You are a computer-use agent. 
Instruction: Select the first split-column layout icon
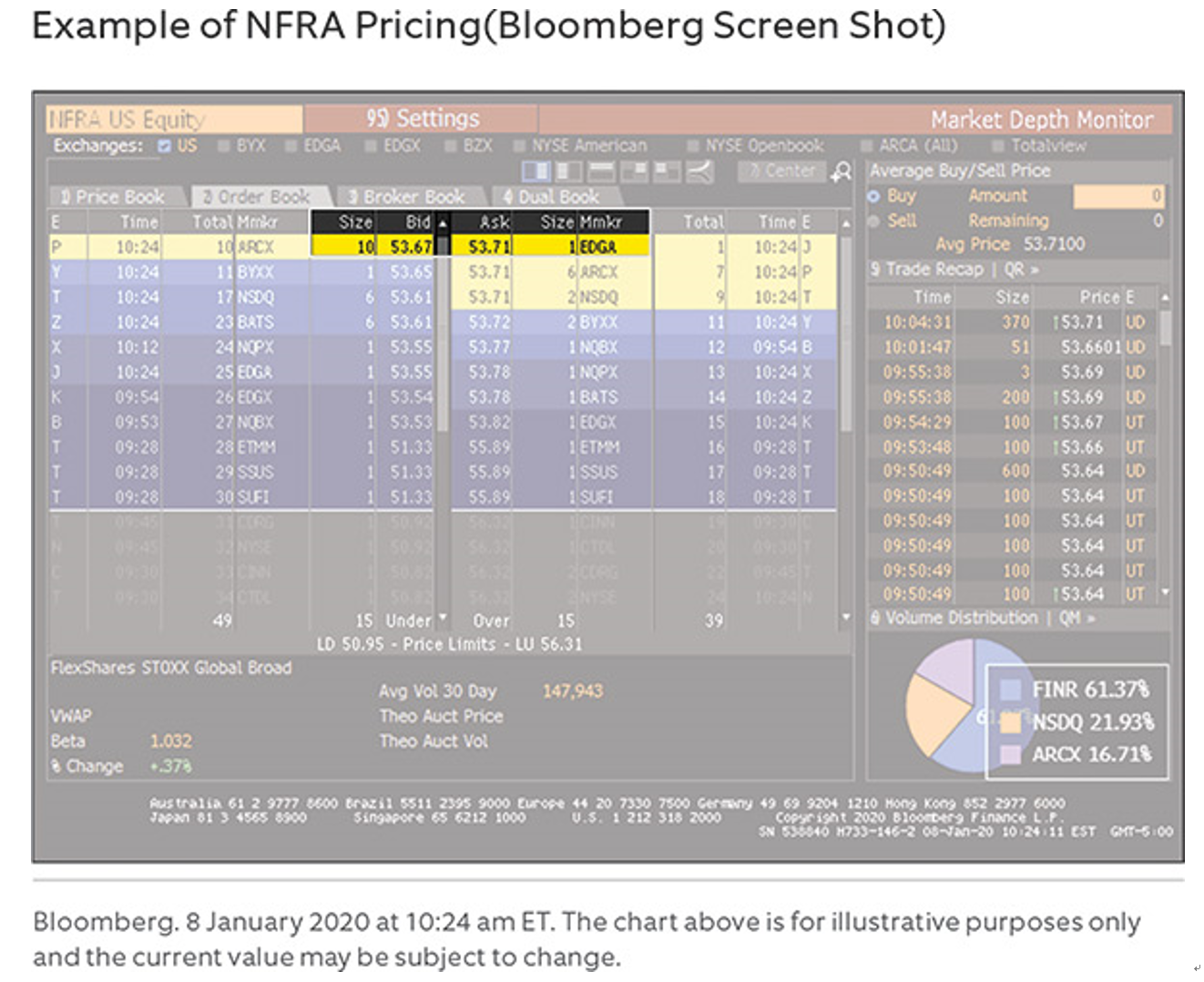pyautogui.click(x=536, y=171)
